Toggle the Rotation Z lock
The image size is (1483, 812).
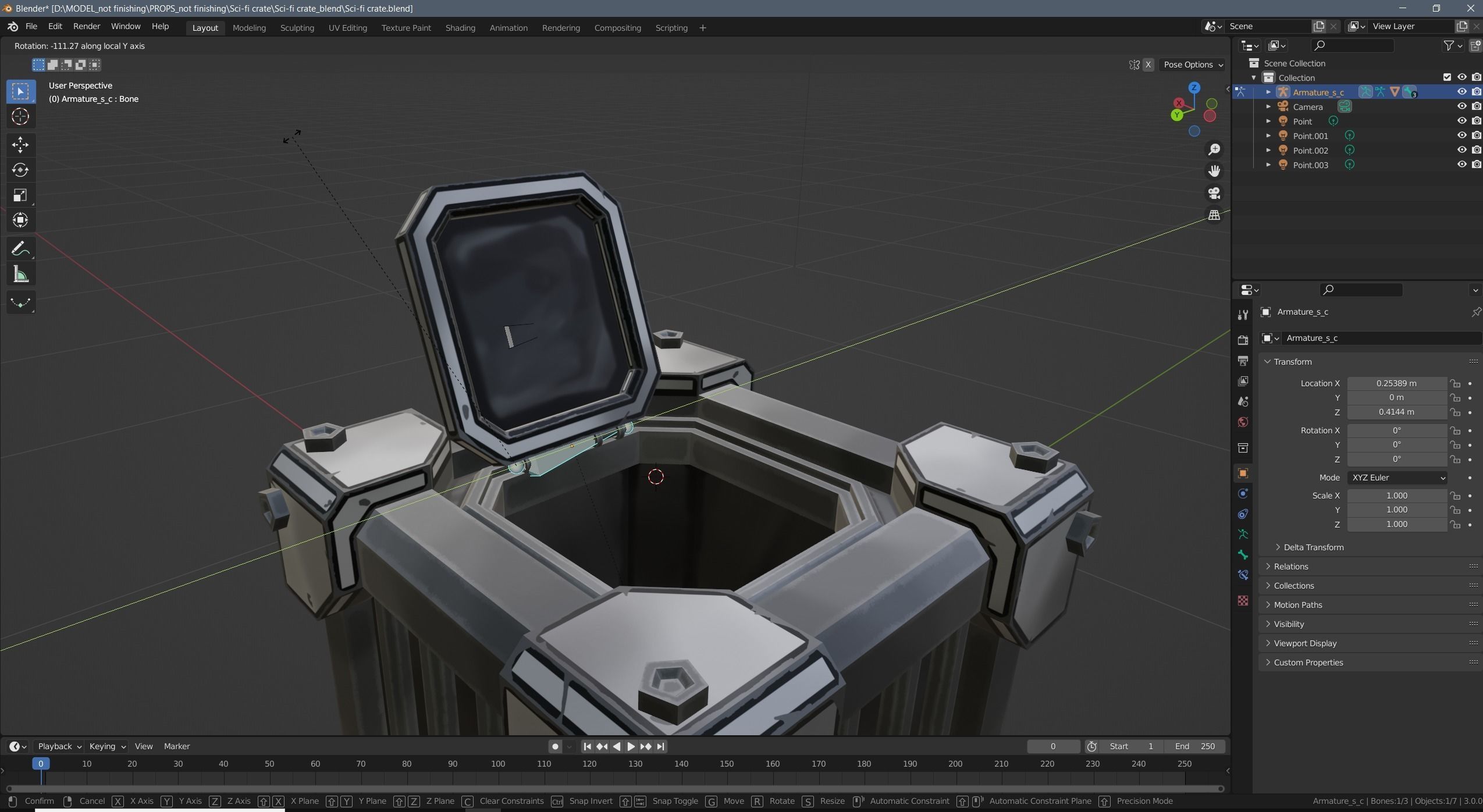point(1454,460)
